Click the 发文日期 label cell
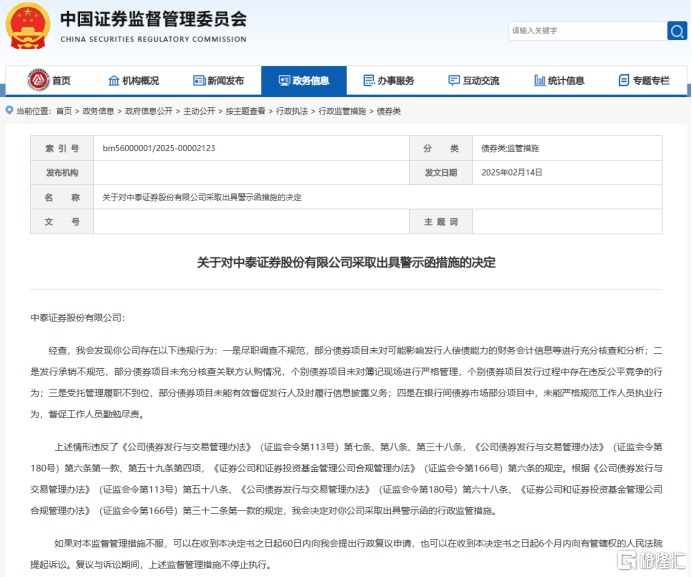 coord(441,173)
